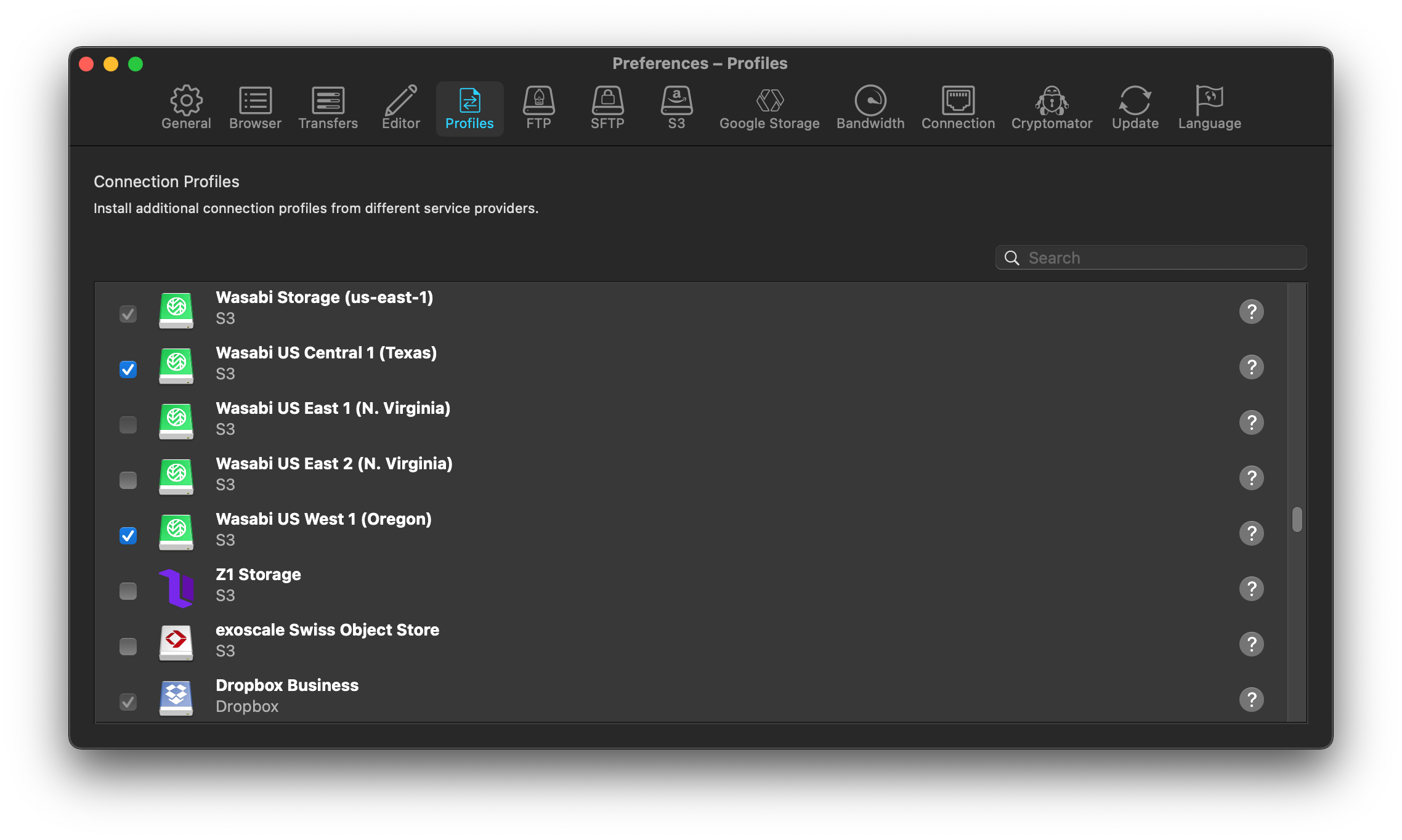Open help for exoscale Swiss Object Store
This screenshot has height=840, width=1402.
(x=1252, y=644)
